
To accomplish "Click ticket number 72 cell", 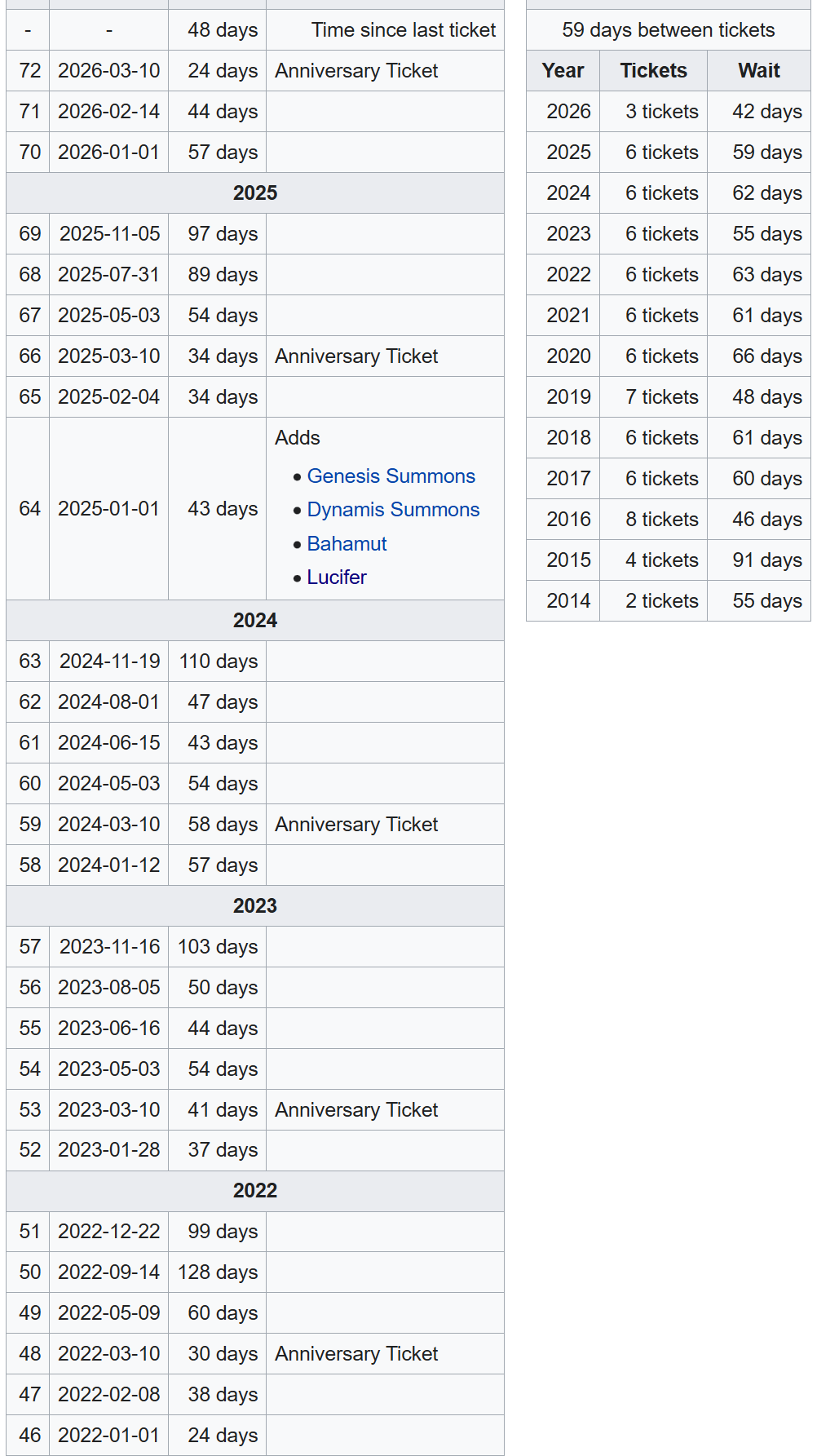I will (x=28, y=71).
